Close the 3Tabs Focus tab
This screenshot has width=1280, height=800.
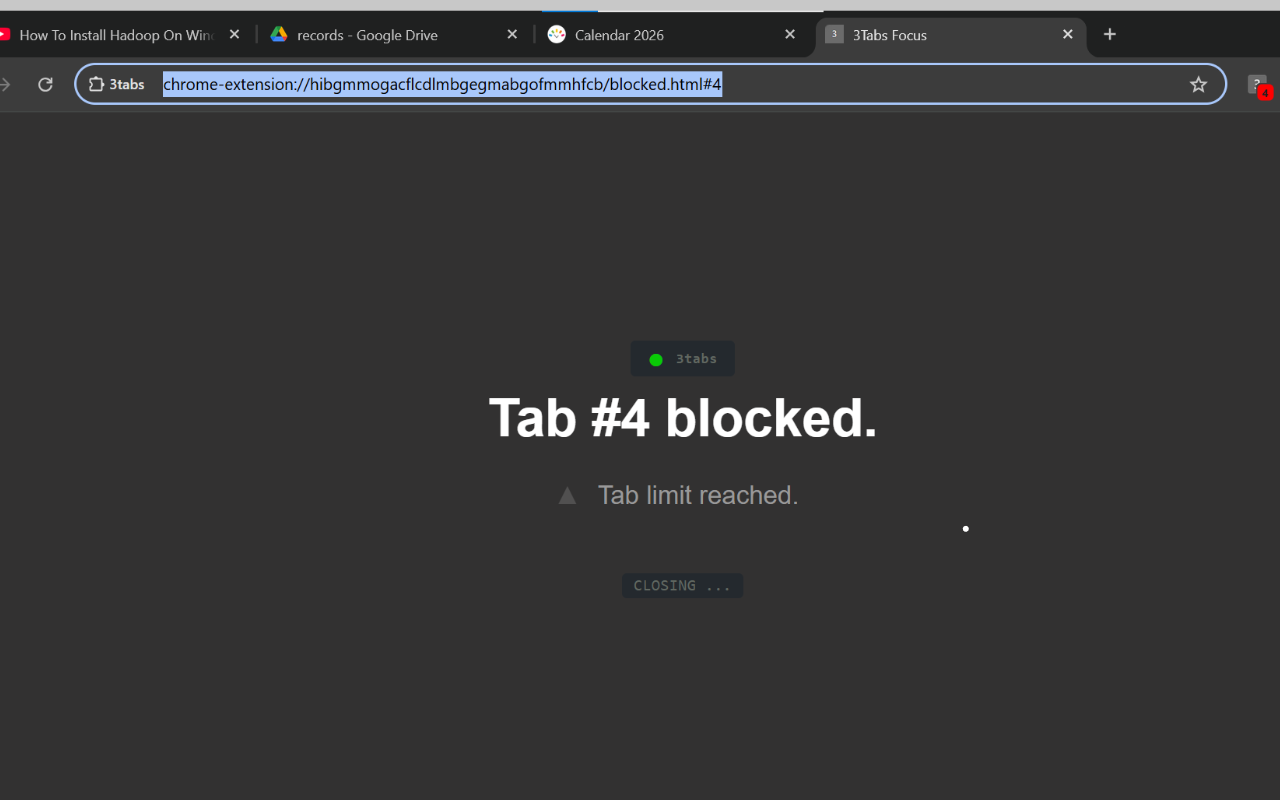pos(1068,34)
